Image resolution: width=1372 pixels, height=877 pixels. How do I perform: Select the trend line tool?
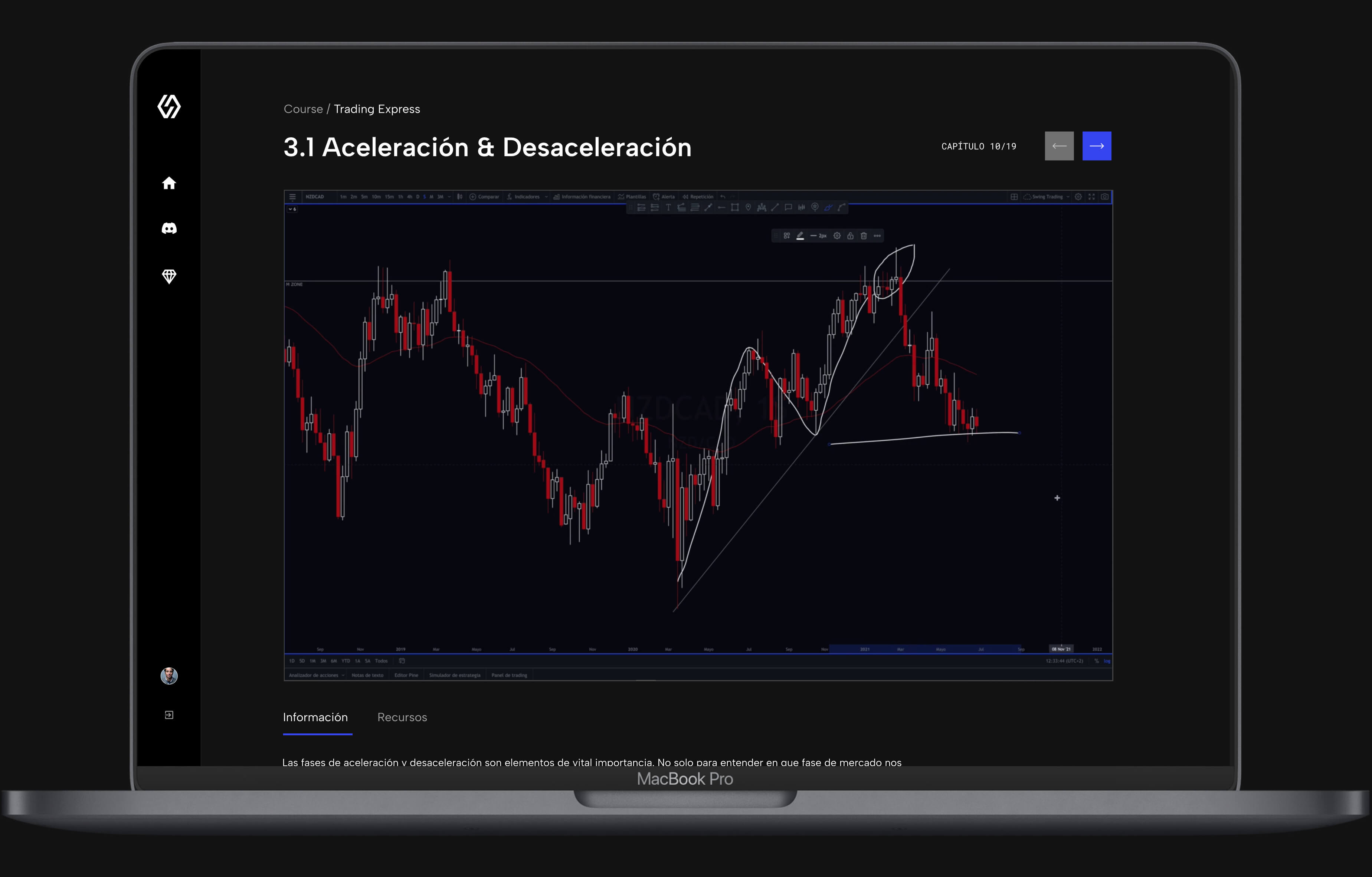pyautogui.click(x=775, y=207)
